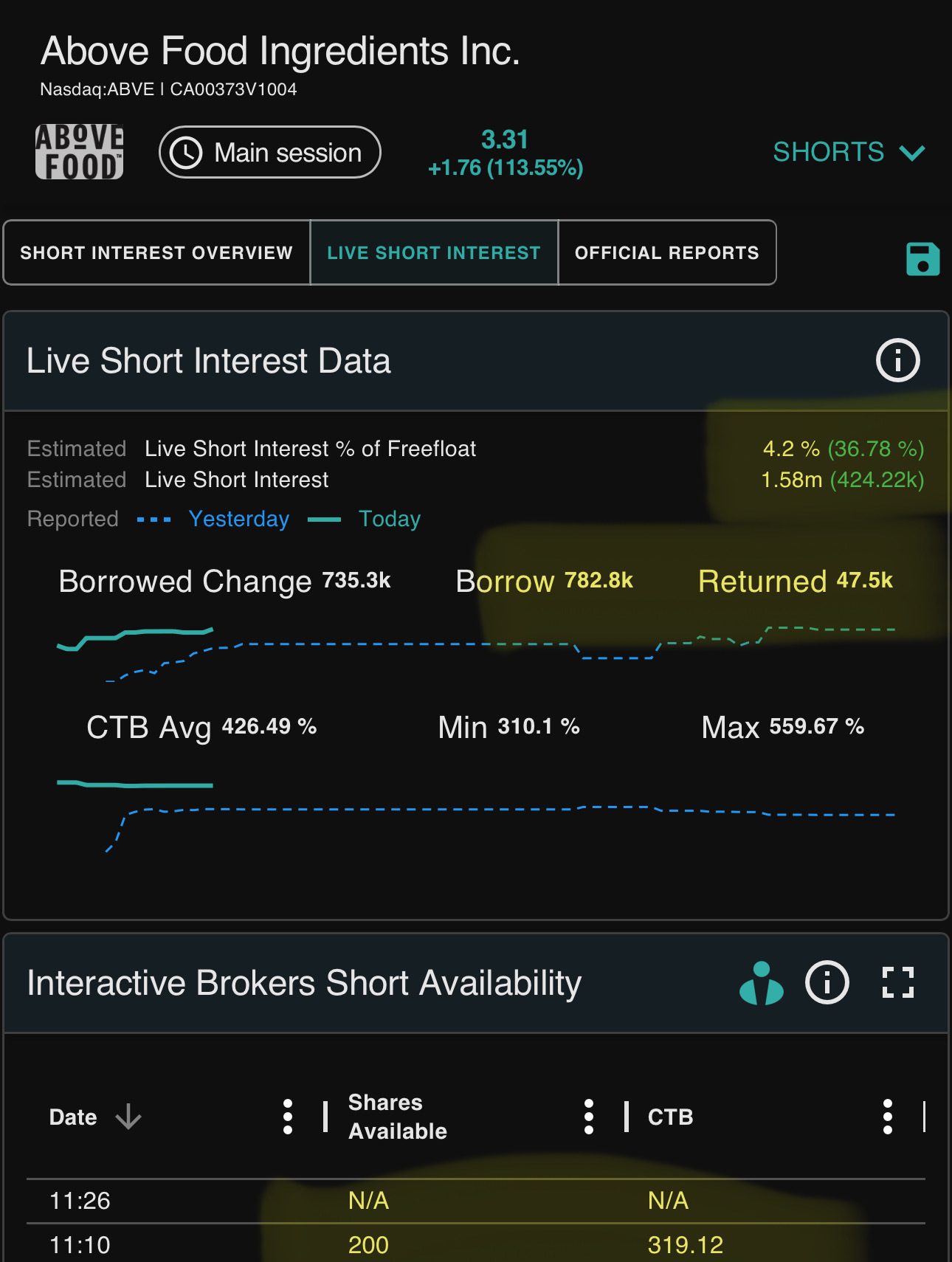
Task: Click the Above Food company logo
Action: (80, 152)
